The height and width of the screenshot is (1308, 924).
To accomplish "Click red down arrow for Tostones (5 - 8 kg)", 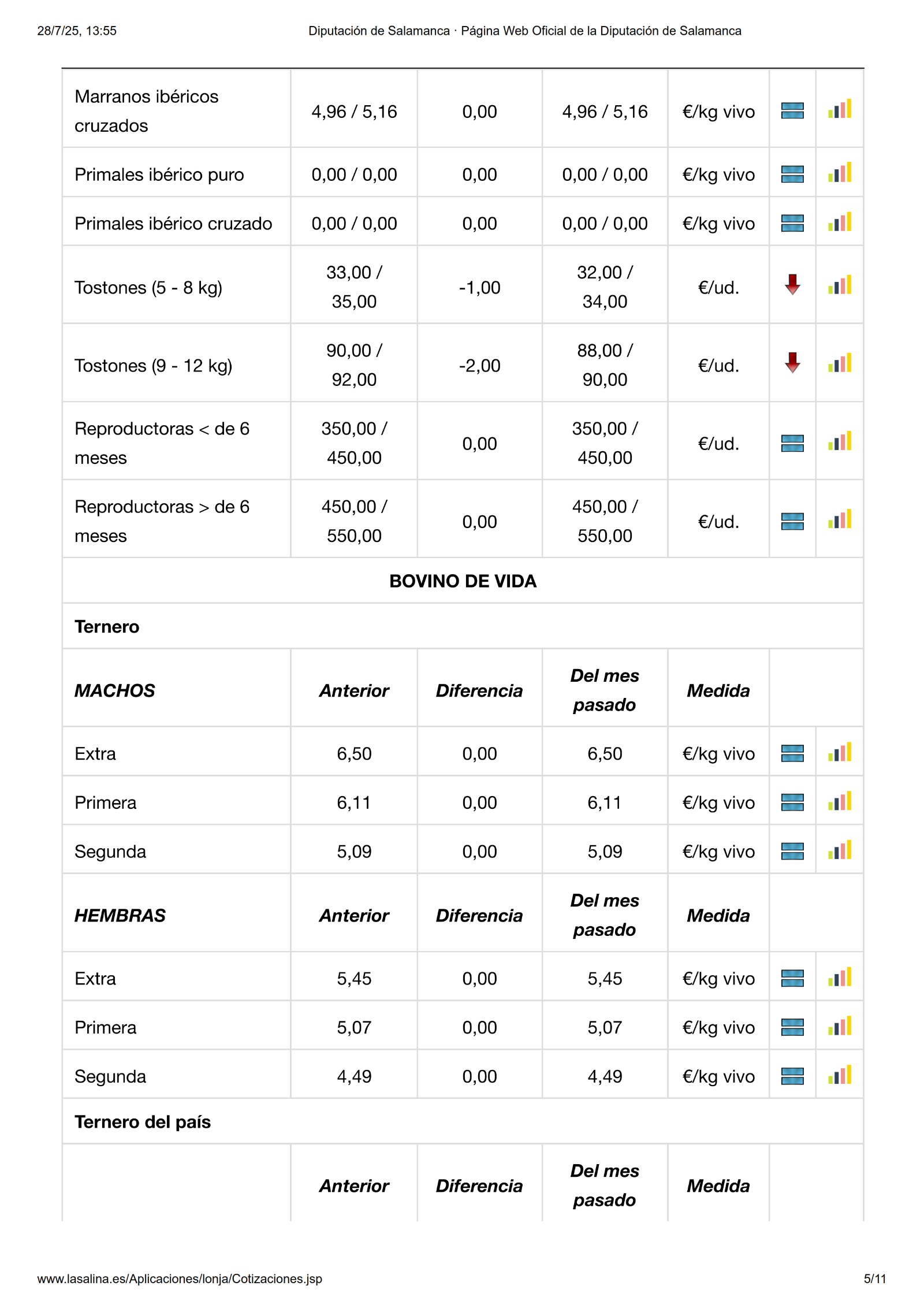I will [x=792, y=285].
